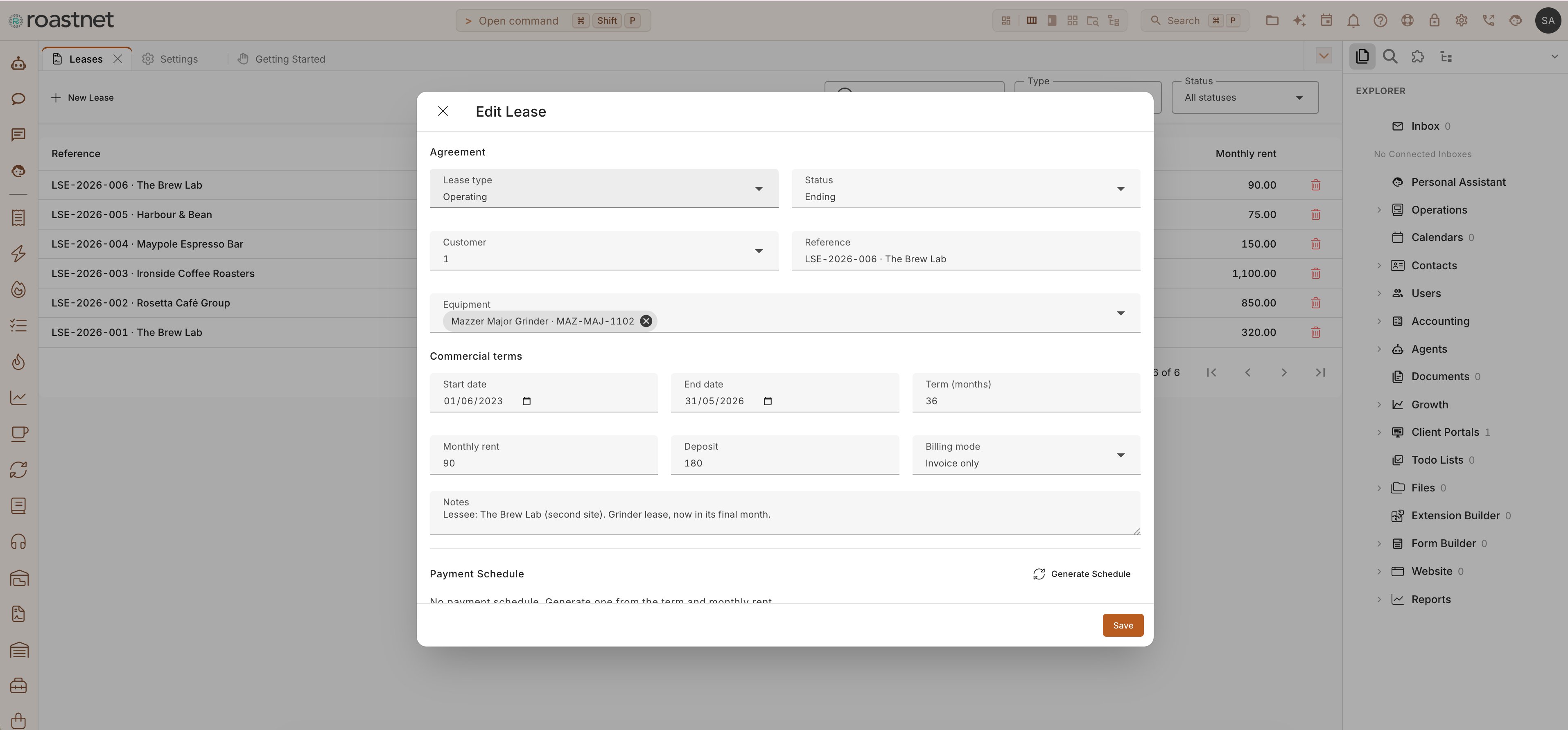This screenshot has height=730, width=1568.
Task: Click New Lease button
Action: pyautogui.click(x=82, y=97)
